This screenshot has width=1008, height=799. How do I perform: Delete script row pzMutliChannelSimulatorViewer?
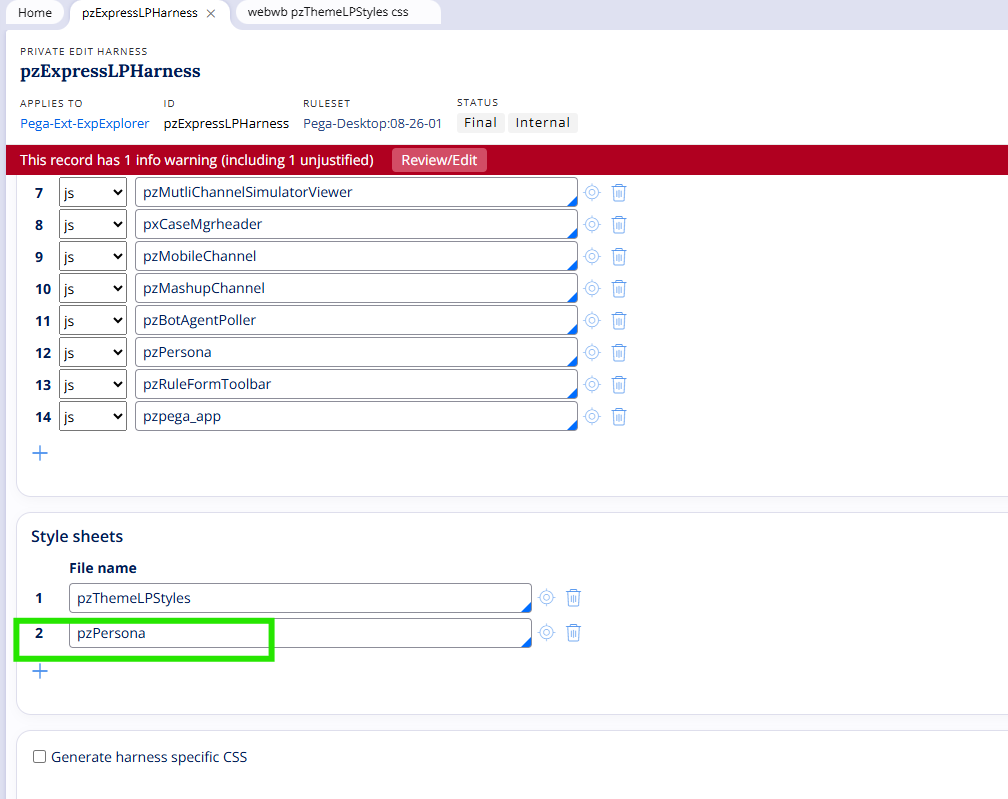point(619,192)
